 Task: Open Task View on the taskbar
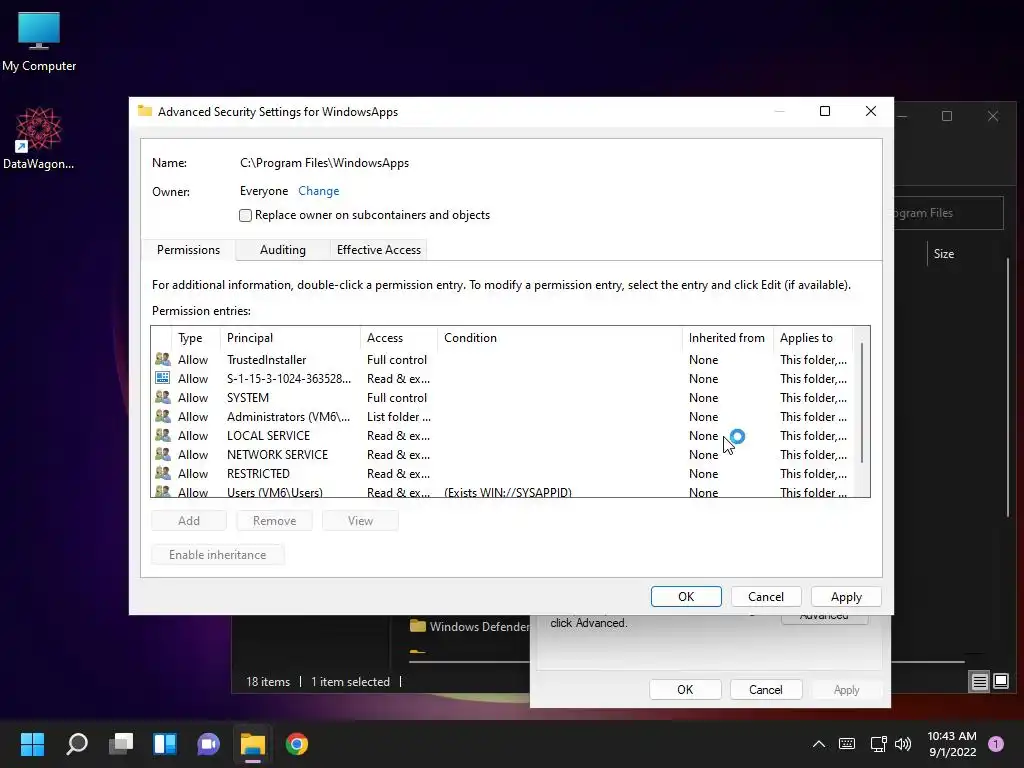(x=121, y=744)
